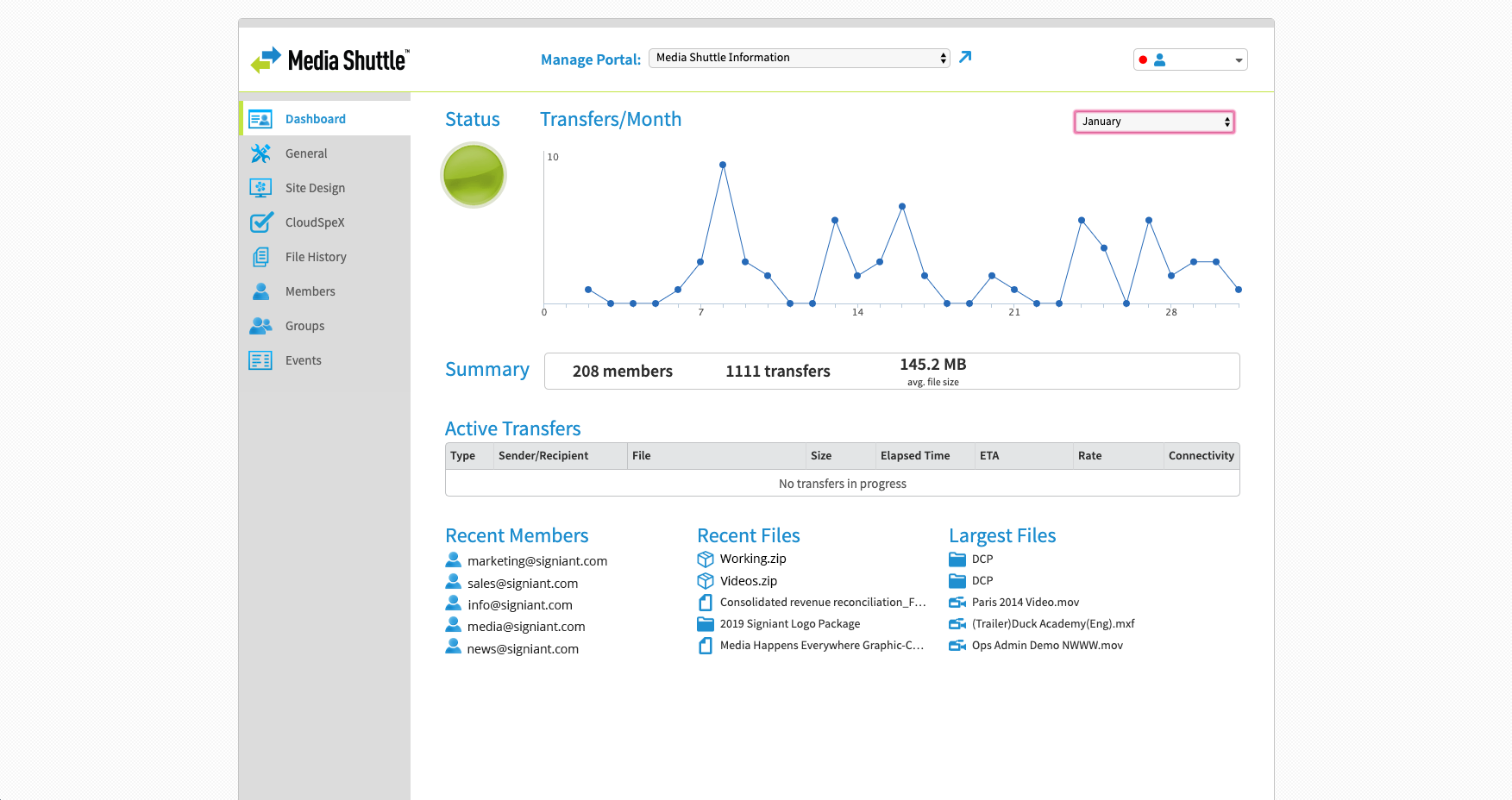Open the Manage Portal selection dropdown
1512x800 pixels.
click(x=798, y=57)
